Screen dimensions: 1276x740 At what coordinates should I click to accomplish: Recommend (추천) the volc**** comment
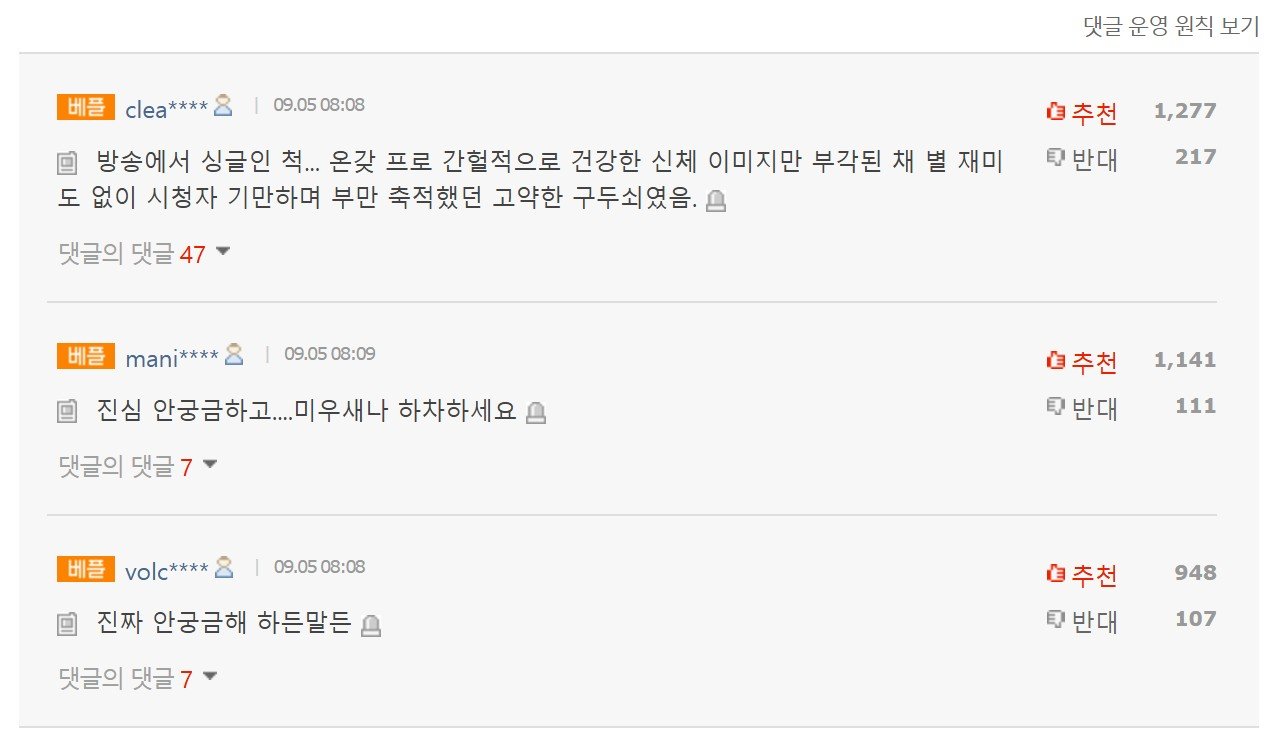coord(1082,575)
